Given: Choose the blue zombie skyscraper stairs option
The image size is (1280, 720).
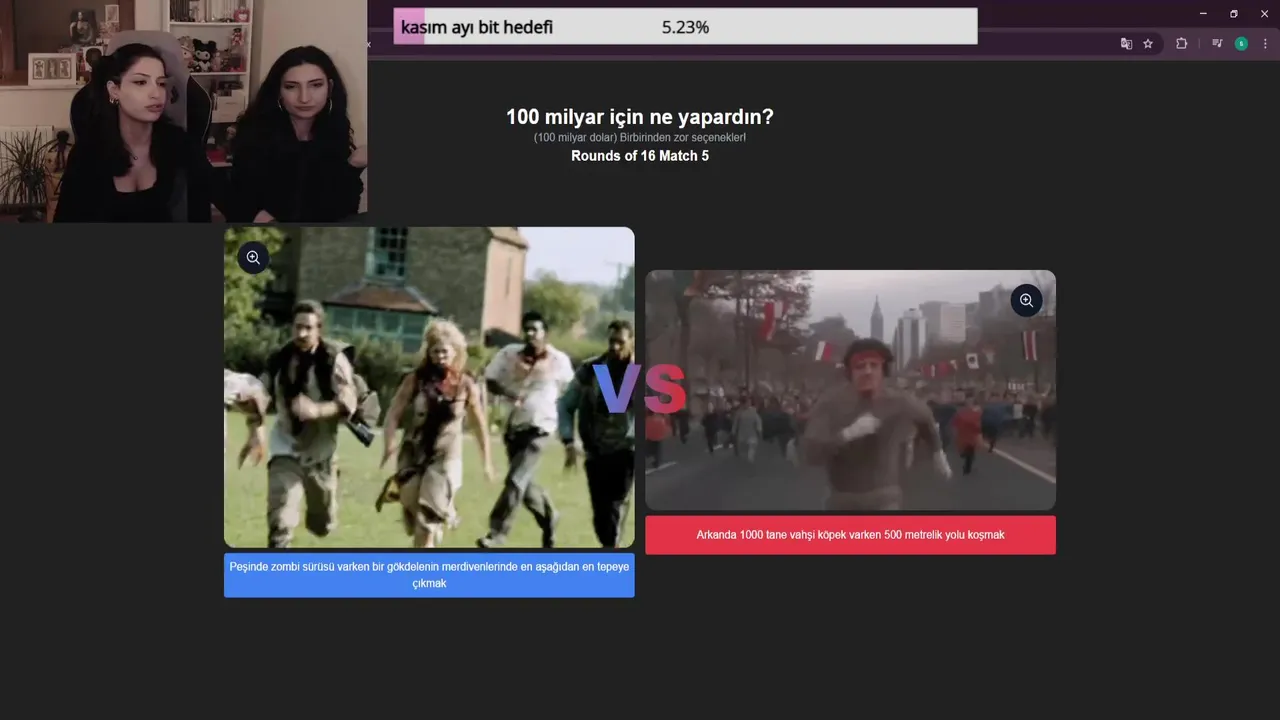Looking at the screenshot, I should pos(429,575).
